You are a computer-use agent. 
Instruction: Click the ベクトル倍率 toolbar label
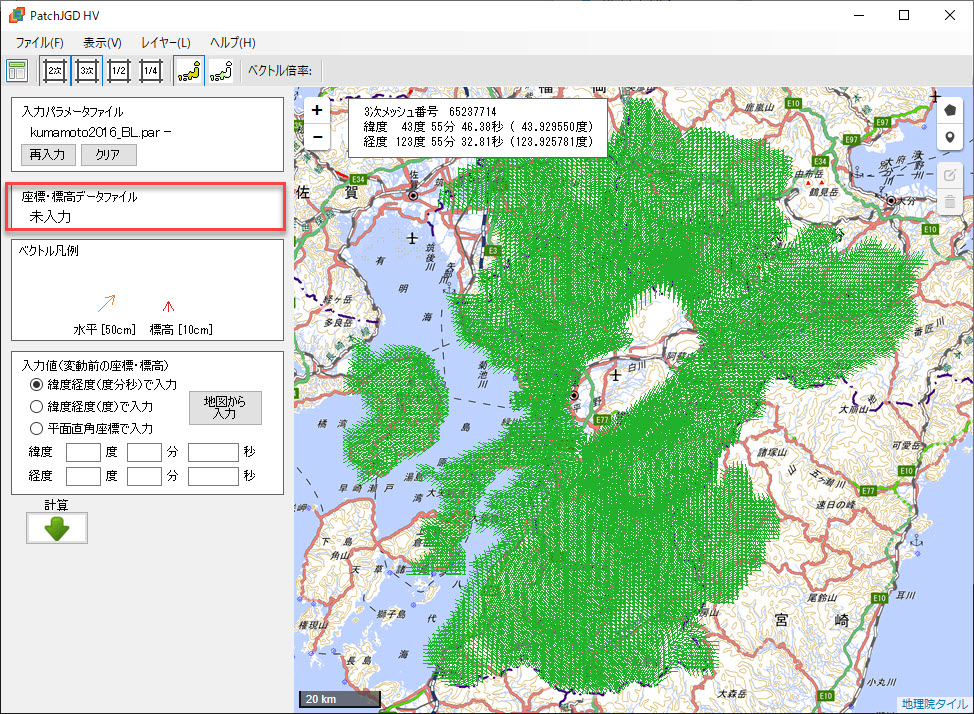point(280,71)
